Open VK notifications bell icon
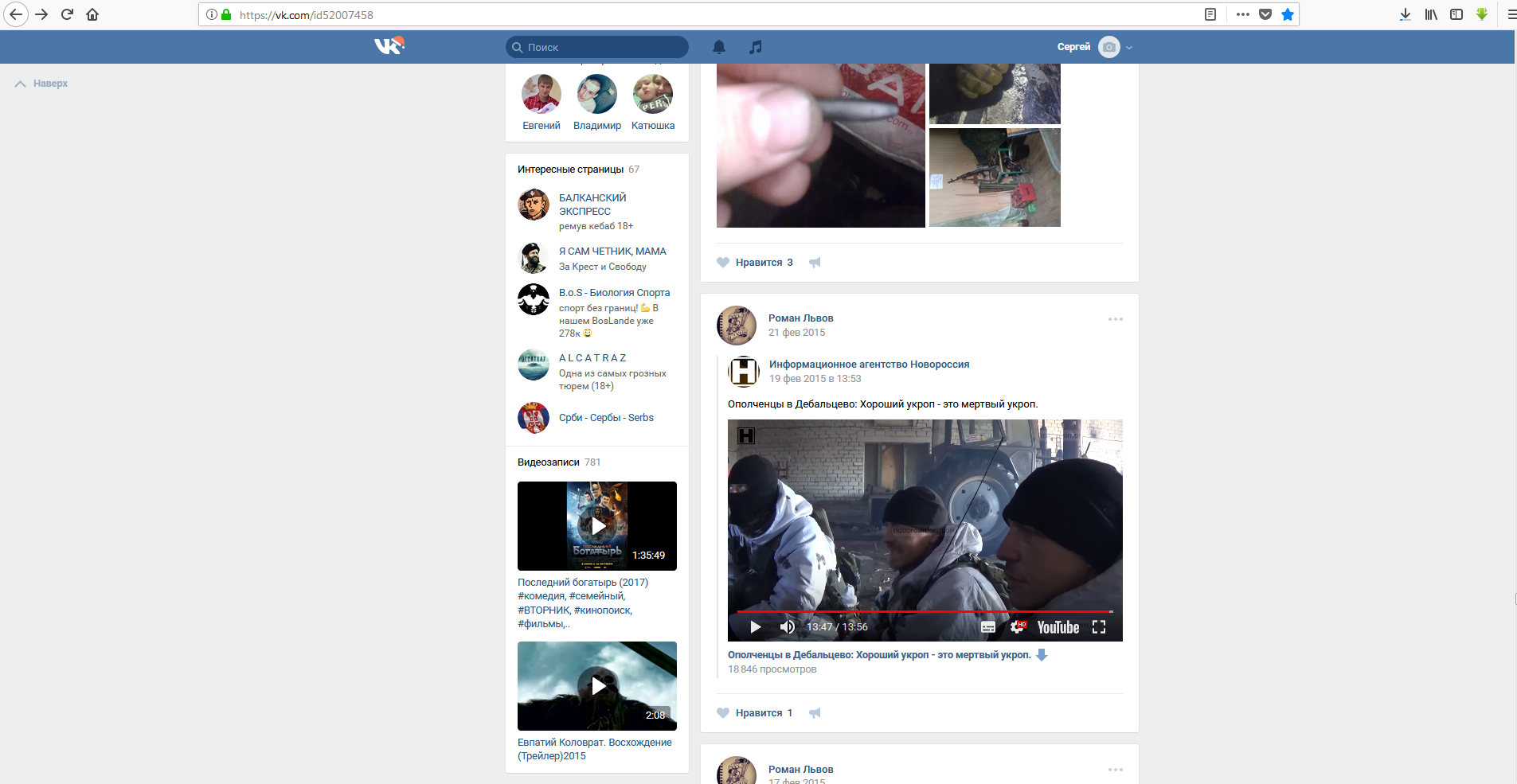 tap(718, 47)
